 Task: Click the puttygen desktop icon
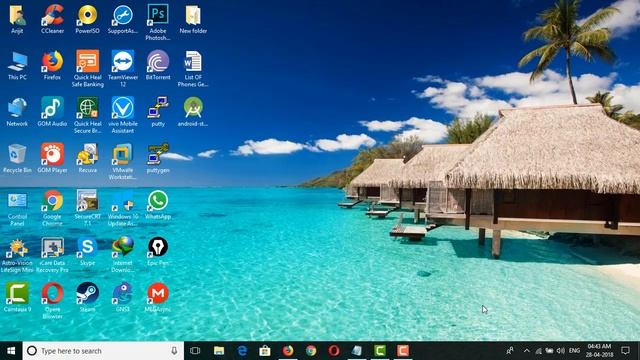pyautogui.click(x=158, y=158)
